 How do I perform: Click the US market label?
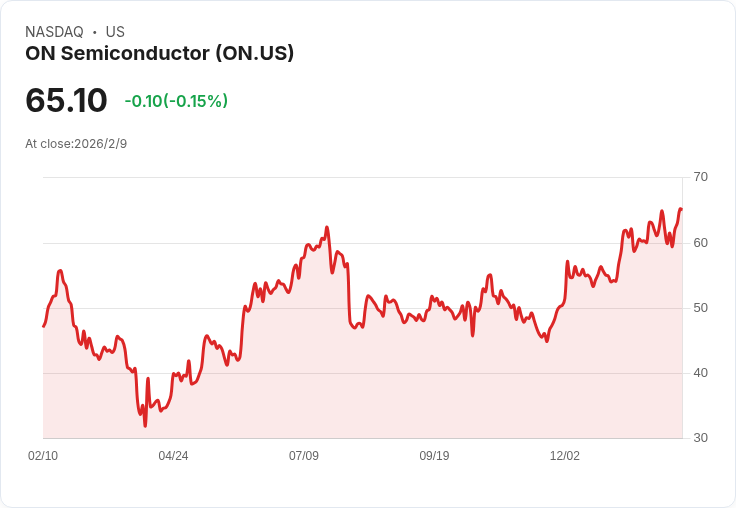pyautogui.click(x=115, y=32)
